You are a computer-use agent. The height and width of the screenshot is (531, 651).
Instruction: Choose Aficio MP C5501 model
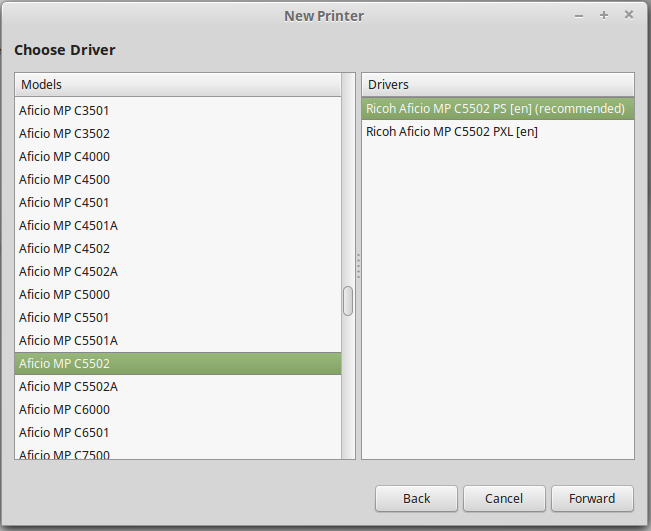click(178, 318)
